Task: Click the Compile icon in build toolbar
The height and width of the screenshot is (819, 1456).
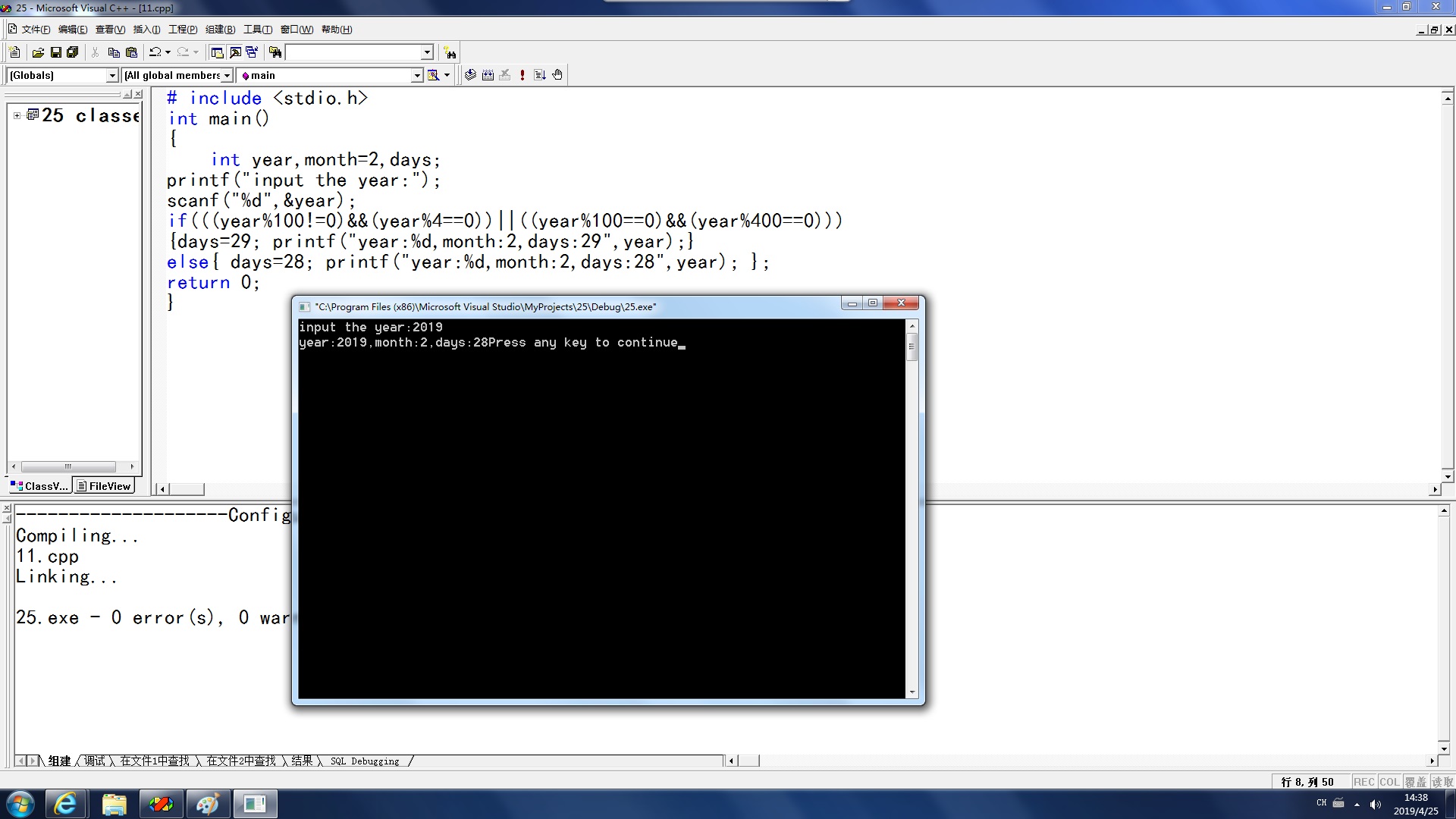Action: click(x=470, y=75)
